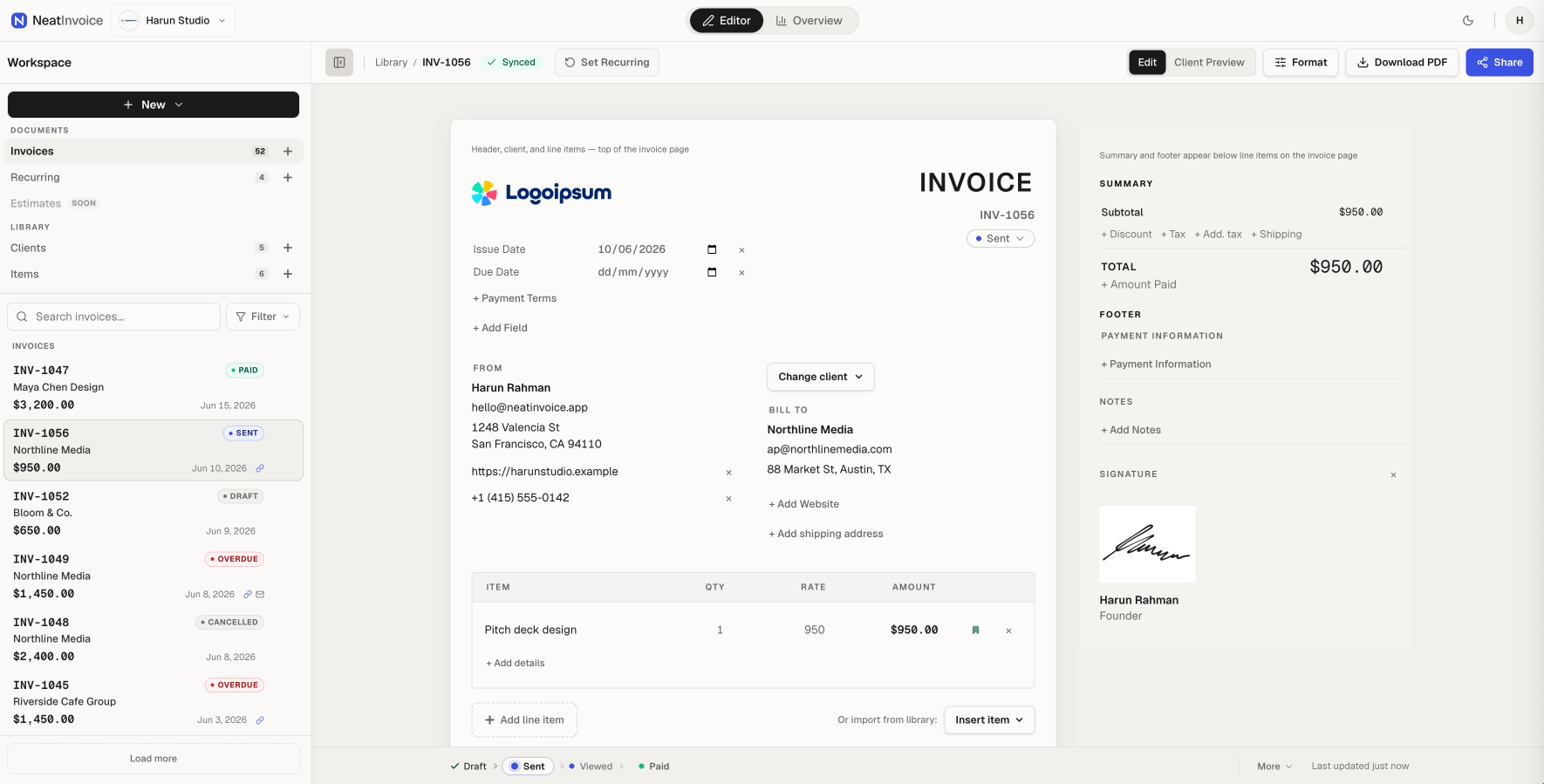Add new item plus icon
The width and height of the screenshot is (1544, 784).
coord(288,274)
